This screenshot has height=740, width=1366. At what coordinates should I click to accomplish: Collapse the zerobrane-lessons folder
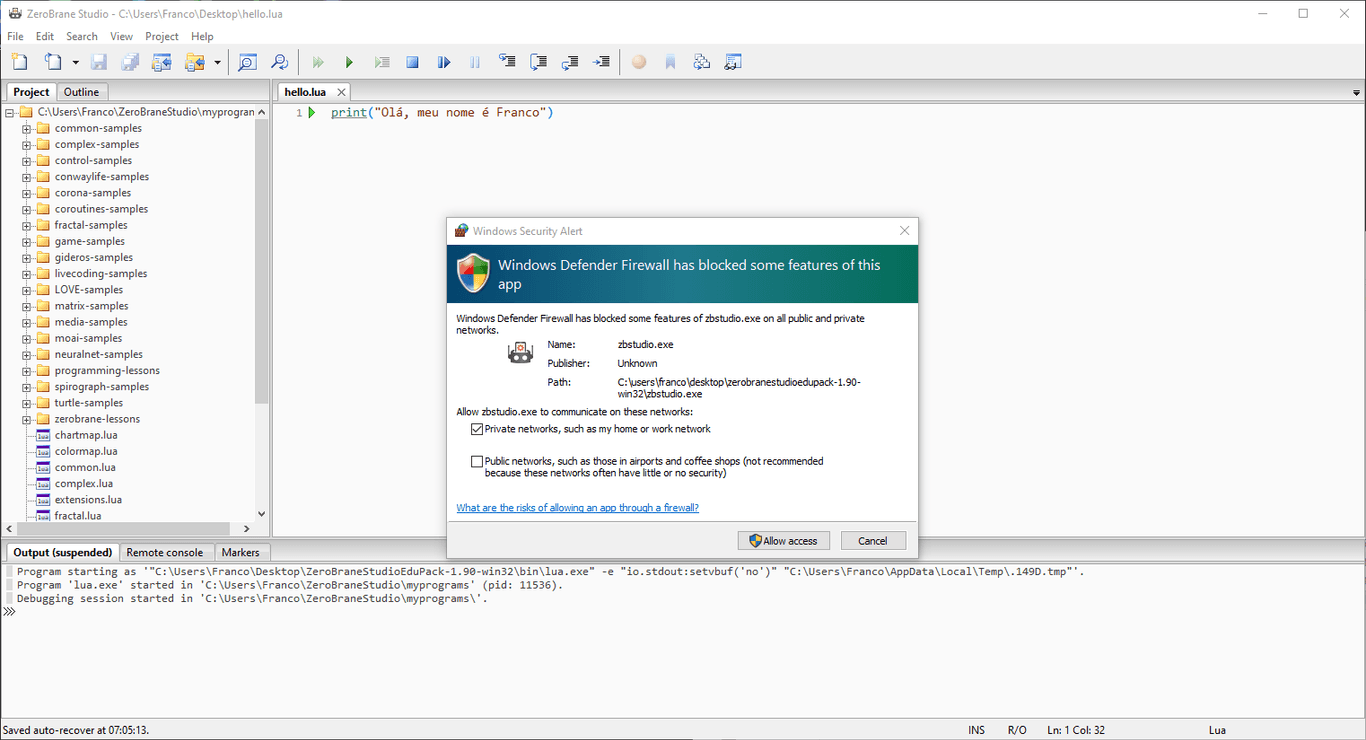(27, 418)
